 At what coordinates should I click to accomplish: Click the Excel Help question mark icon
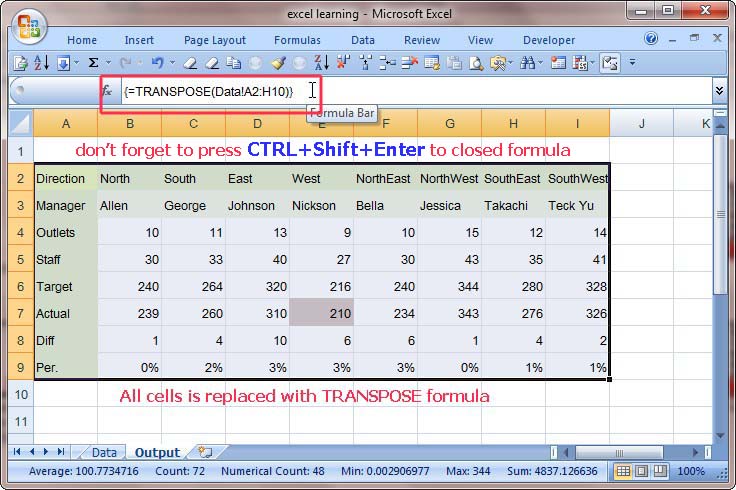651,38
